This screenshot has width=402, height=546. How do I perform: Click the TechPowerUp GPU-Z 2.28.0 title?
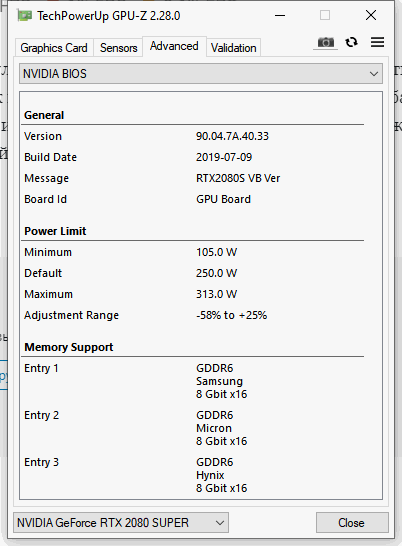point(109,16)
